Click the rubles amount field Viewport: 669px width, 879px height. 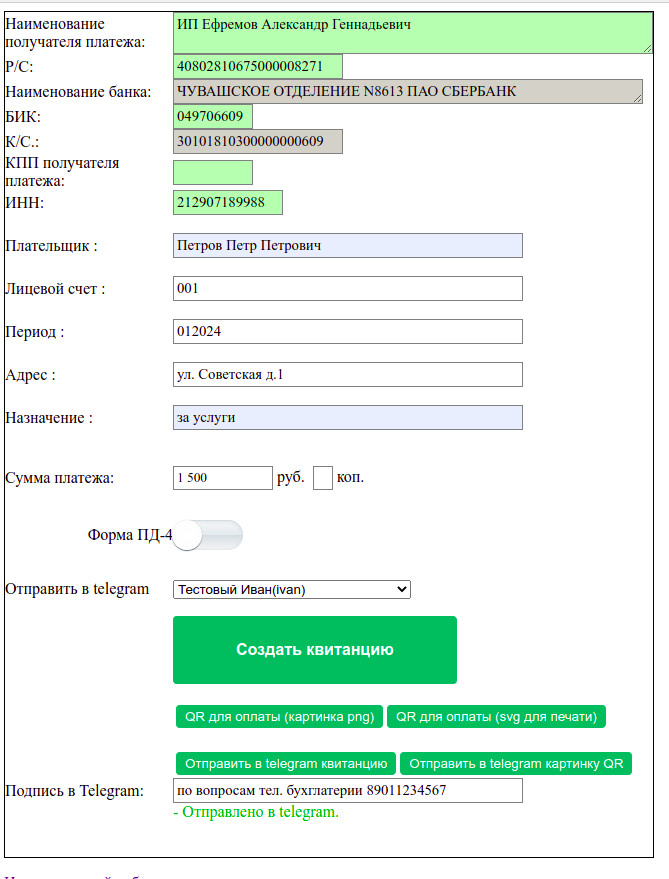coord(222,478)
